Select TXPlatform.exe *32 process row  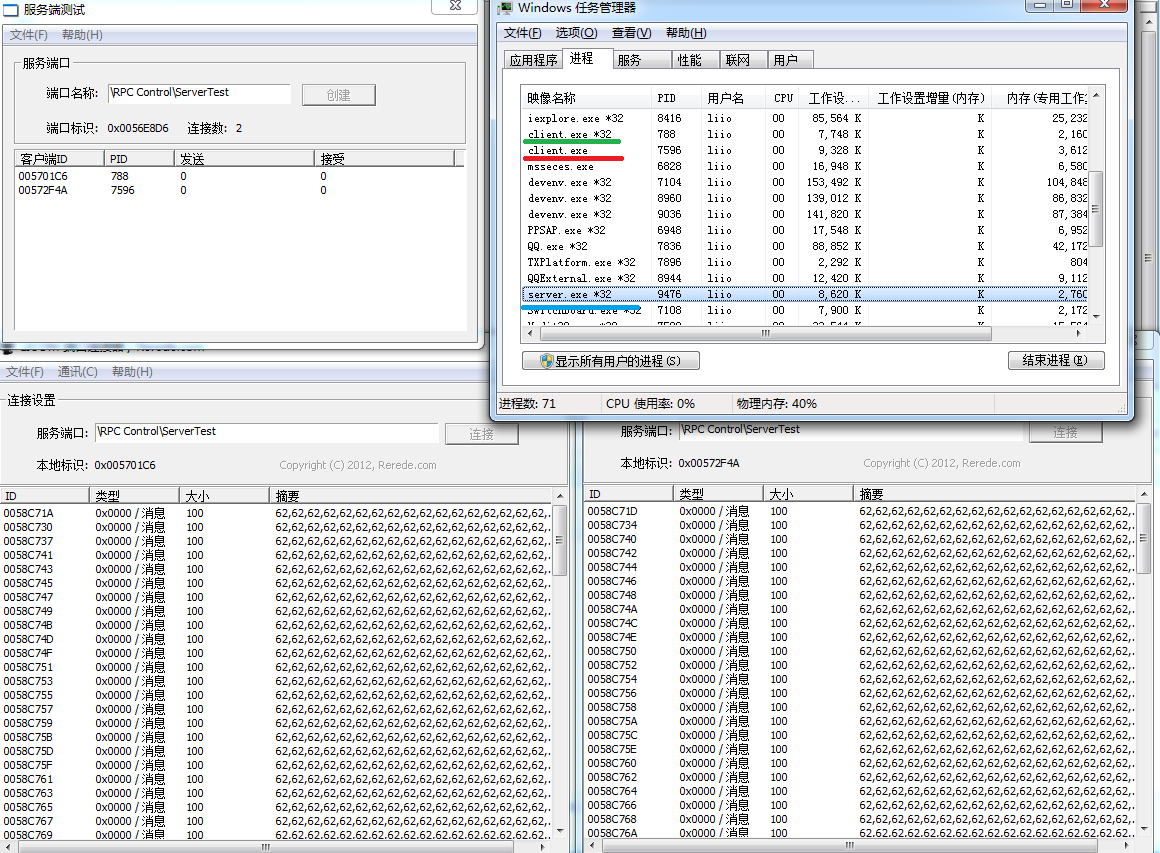pyautogui.click(x=805, y=263)
